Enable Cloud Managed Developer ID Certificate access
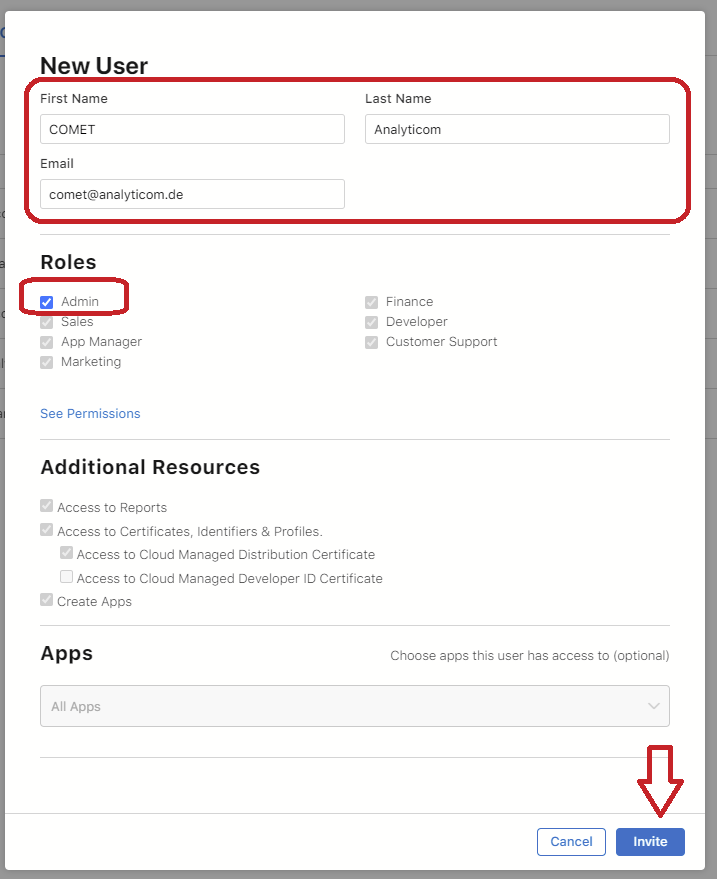The height and width of the screenshot is (879, 717). [66, 577]
